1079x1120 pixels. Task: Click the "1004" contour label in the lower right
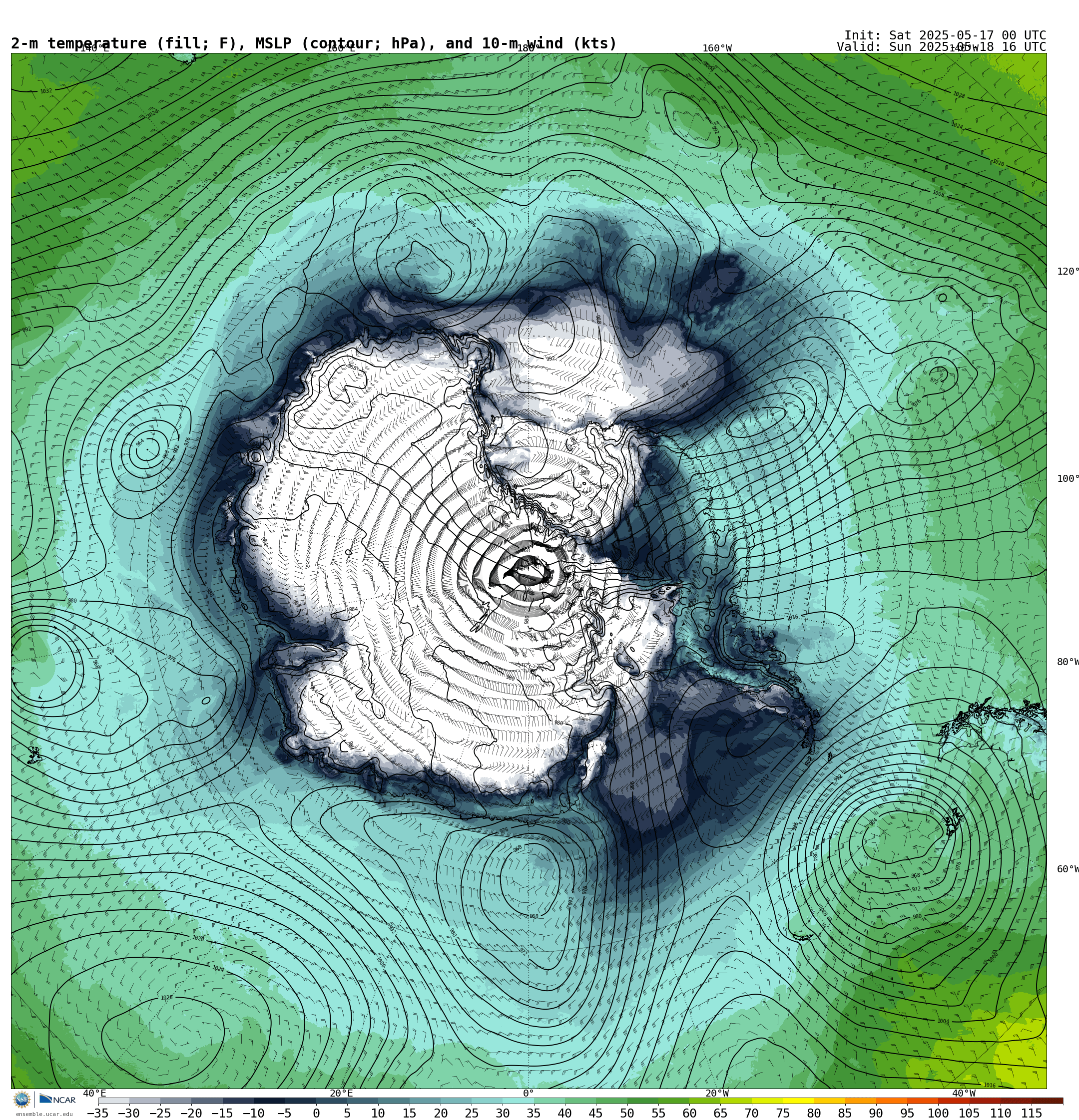click(943, 1021)
